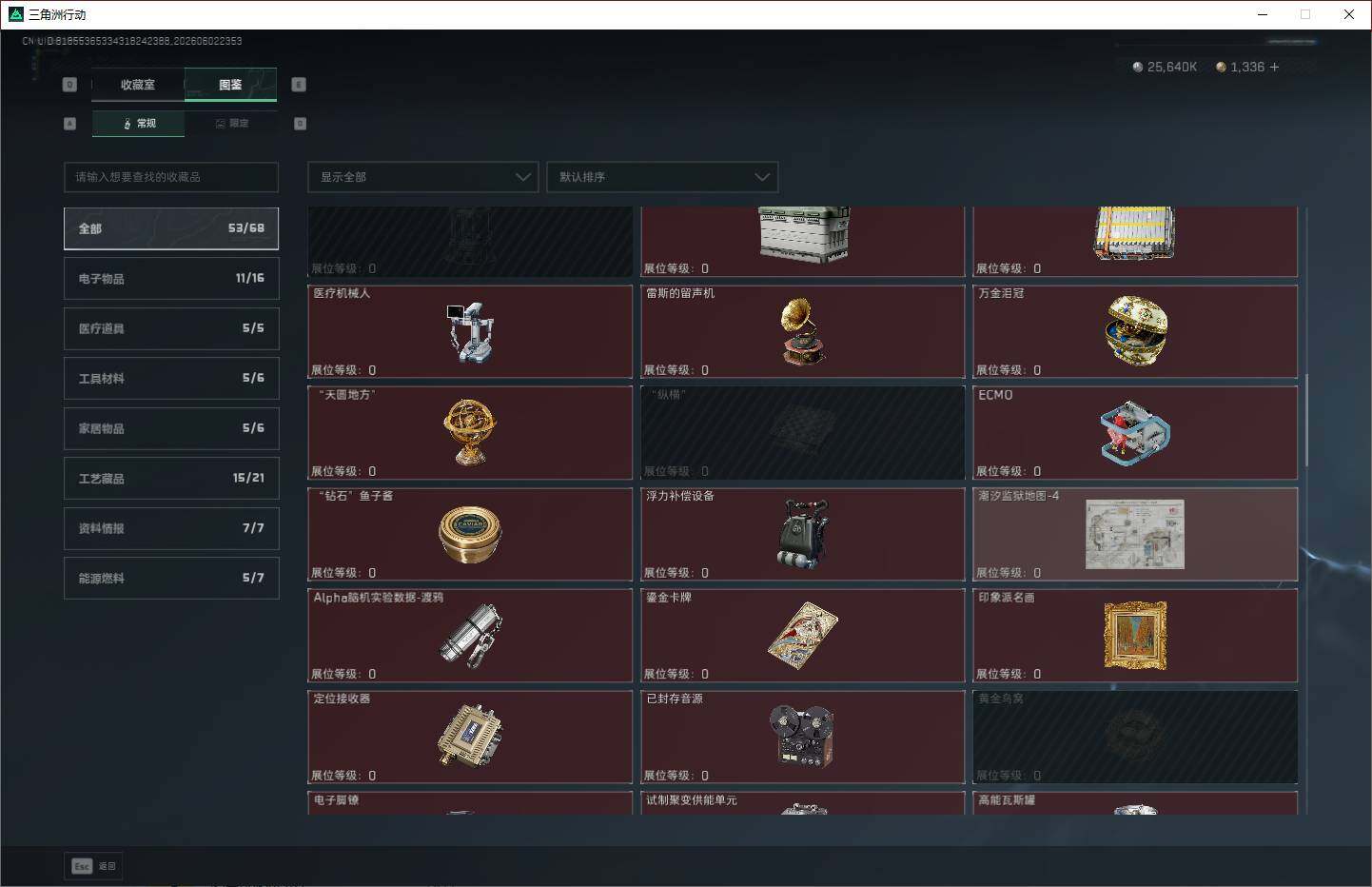Viewport: 1372px width, 887px height.
Task: Select the 定位接收器 receiver icon
Action: (x=469, y=736)
